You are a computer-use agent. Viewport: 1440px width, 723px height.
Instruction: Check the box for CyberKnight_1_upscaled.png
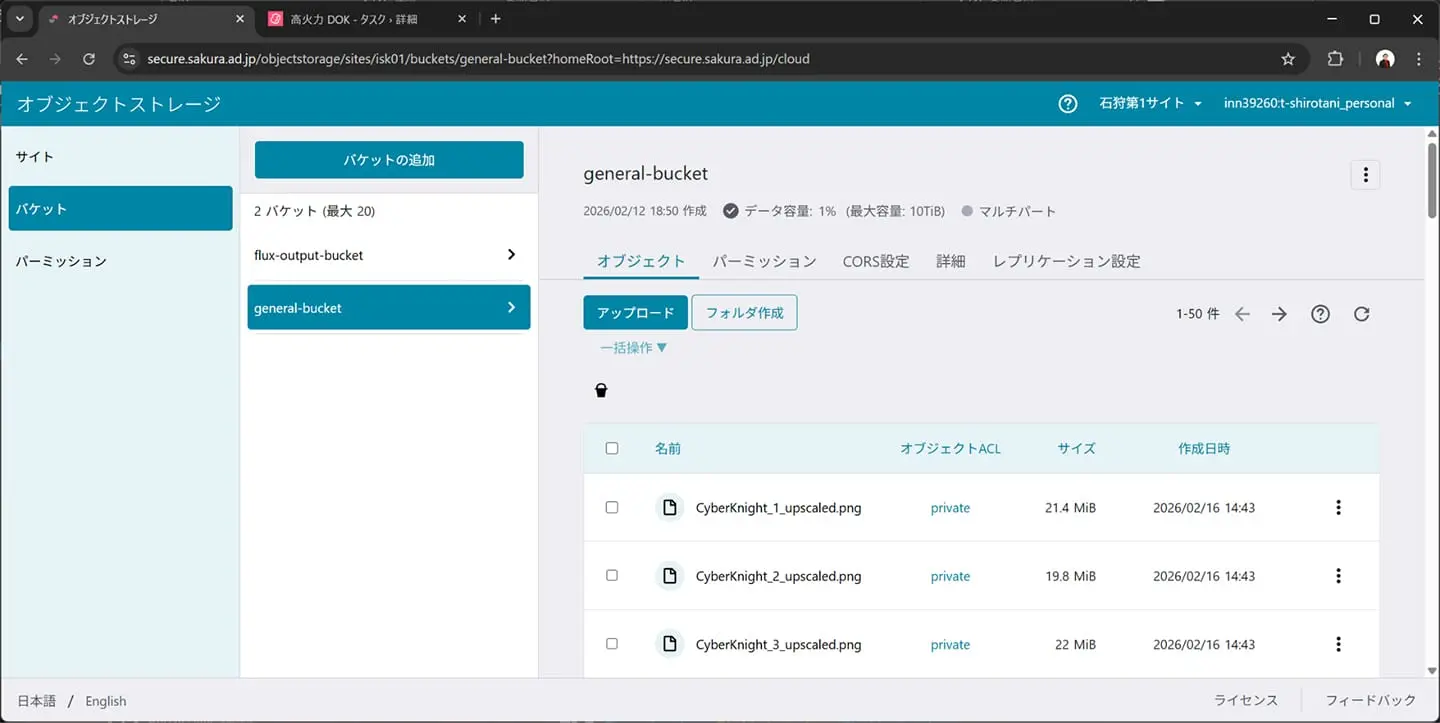(612, 508)
